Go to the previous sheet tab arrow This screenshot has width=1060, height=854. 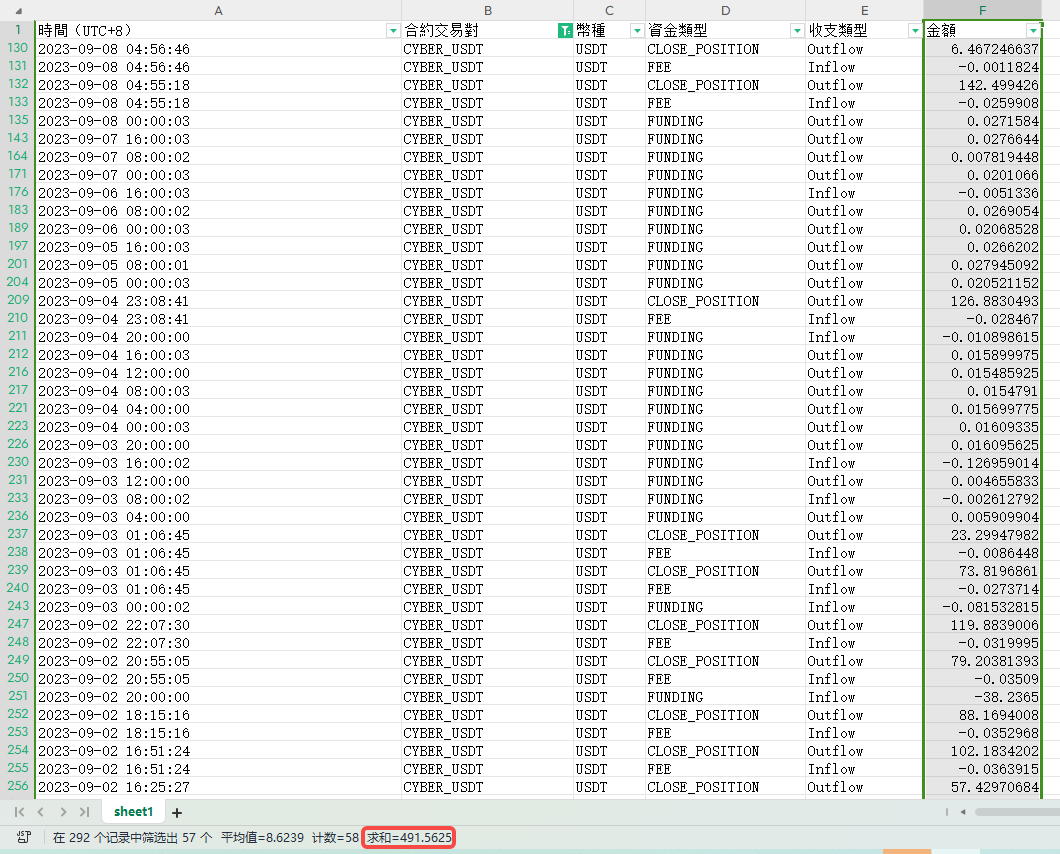(x=41, y=812)
